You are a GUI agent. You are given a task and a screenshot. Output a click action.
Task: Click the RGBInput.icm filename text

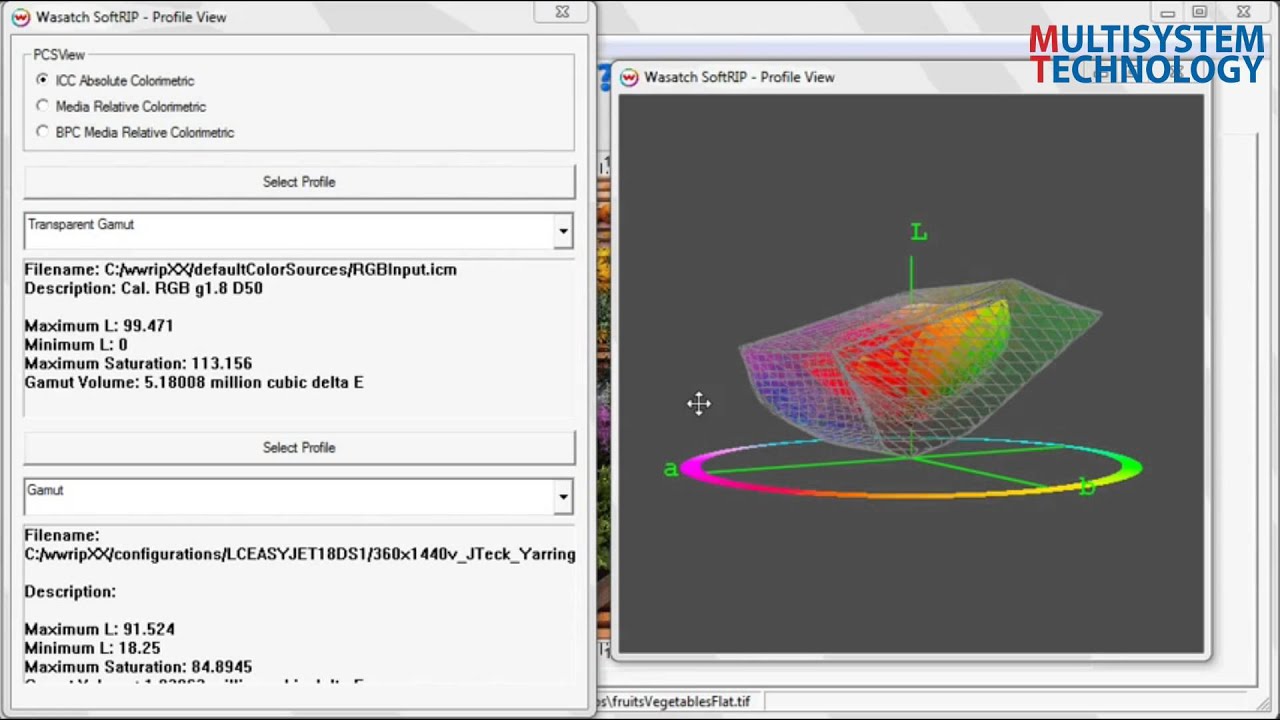click(240, 269)
